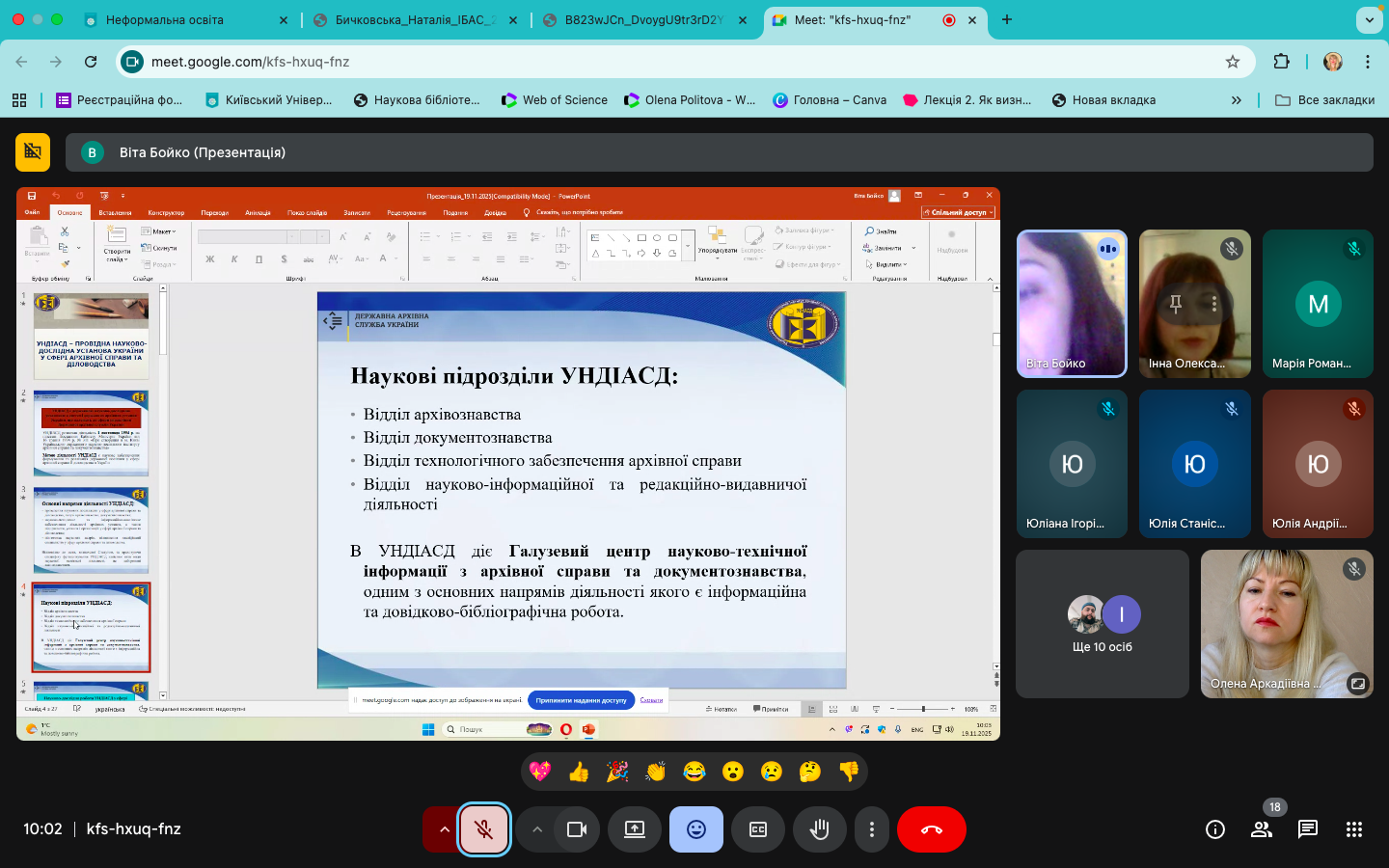The image size is (1389, 868).
Task: Show the people participants list
Action: 1261,829
